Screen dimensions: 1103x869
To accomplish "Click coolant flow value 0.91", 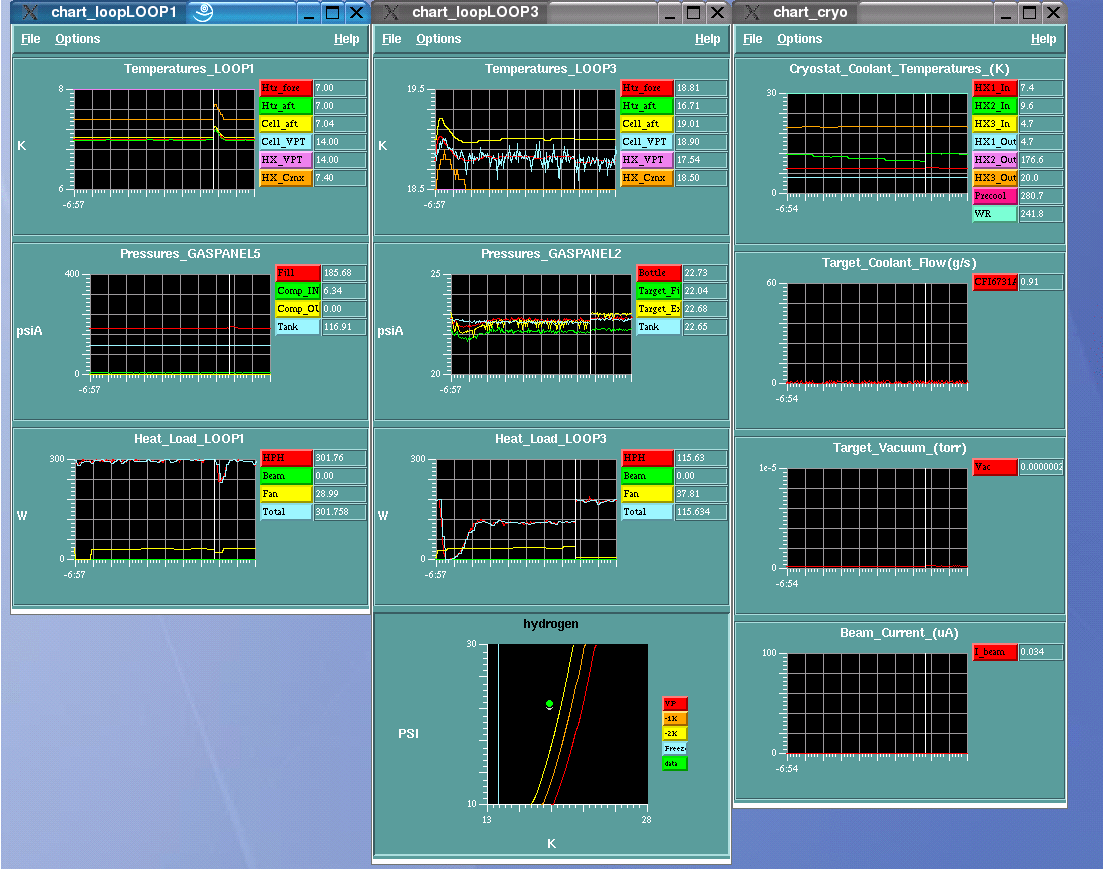I will point(1041,282).
